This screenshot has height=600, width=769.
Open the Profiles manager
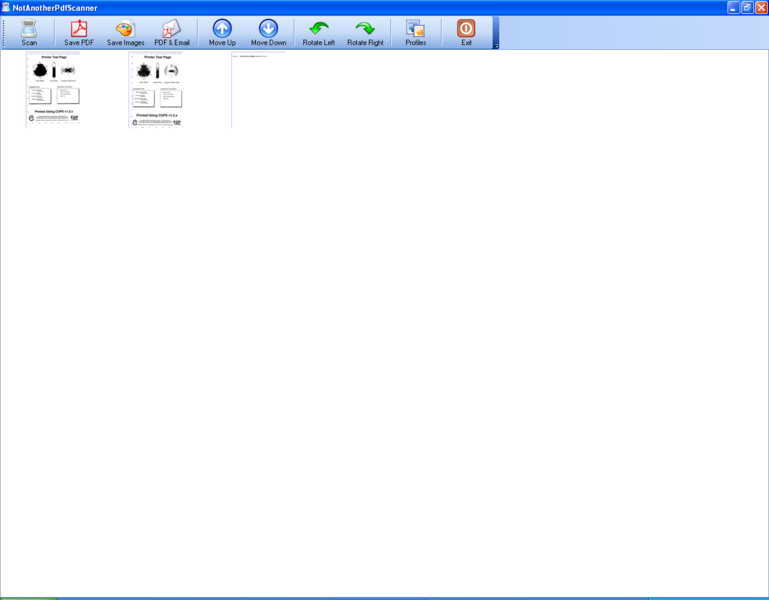[415, 33]
